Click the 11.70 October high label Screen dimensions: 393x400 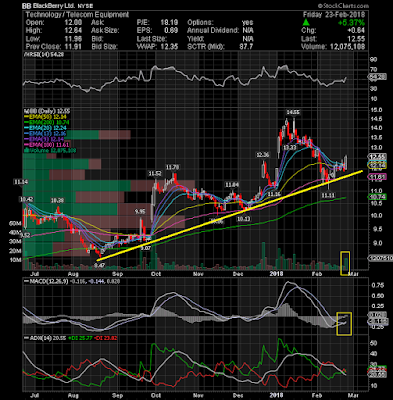click(x=173, y=167)
